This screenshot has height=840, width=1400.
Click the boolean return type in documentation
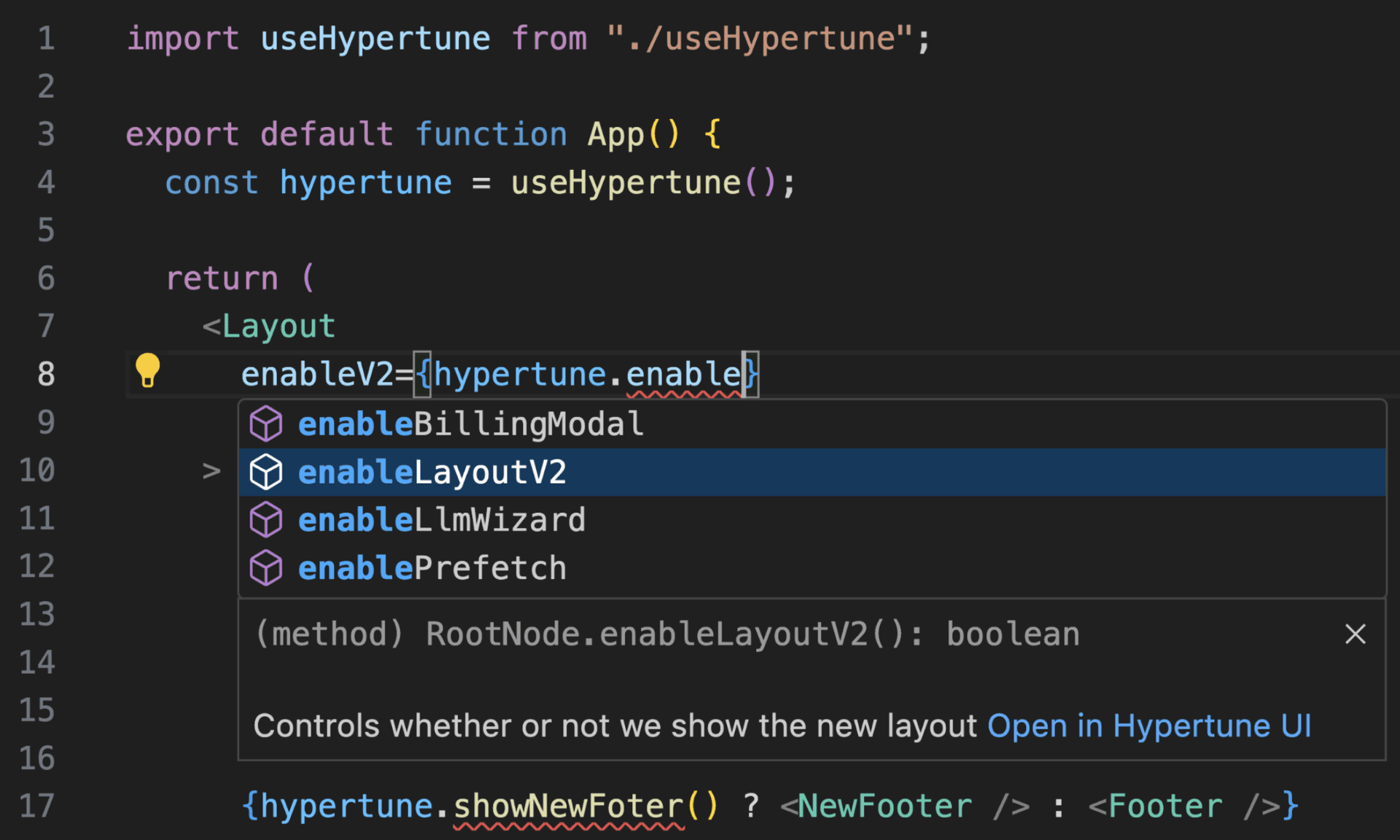pyautogui.click(x=1012, y=634)
